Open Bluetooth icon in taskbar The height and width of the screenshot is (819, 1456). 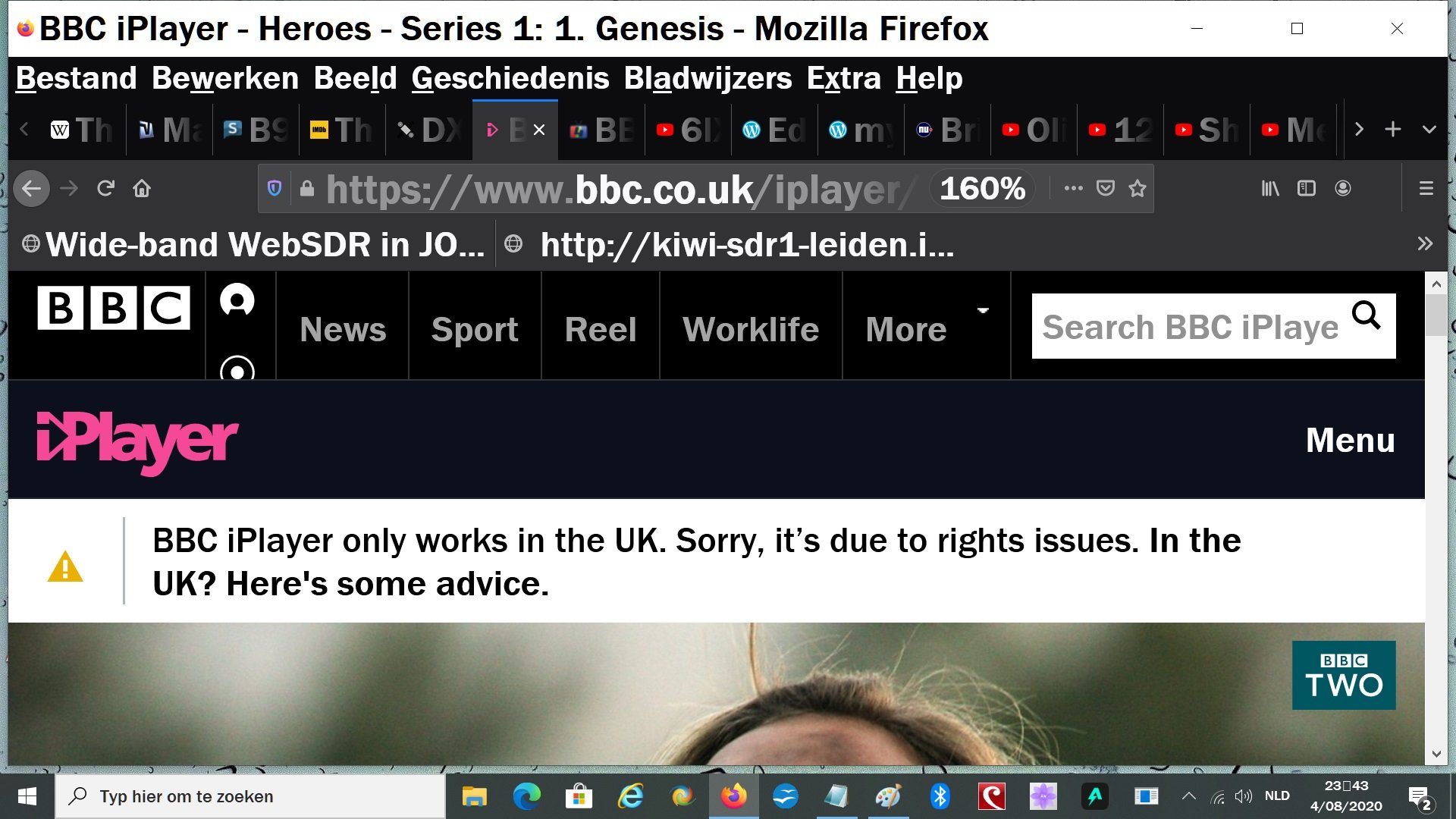click(940, 796)
